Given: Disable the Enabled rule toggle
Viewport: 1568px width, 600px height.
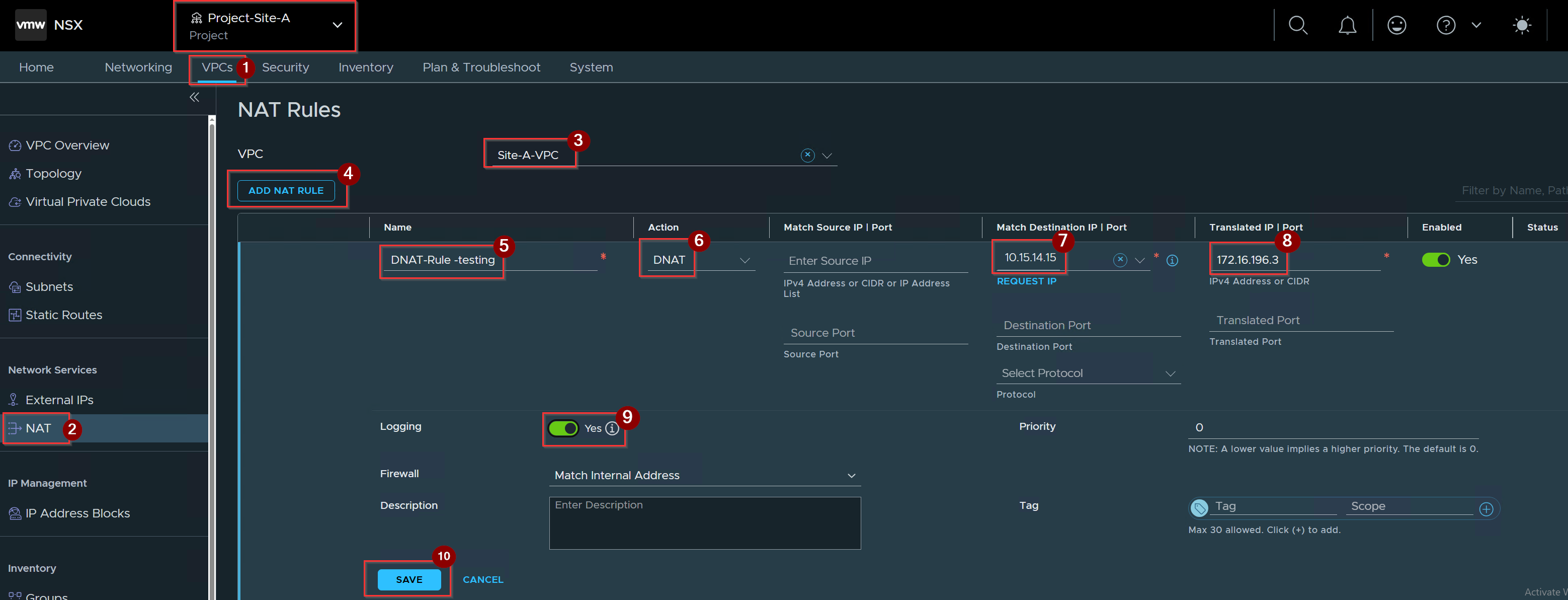Looking at the screenshot, I should click(x=1435, y=260).
